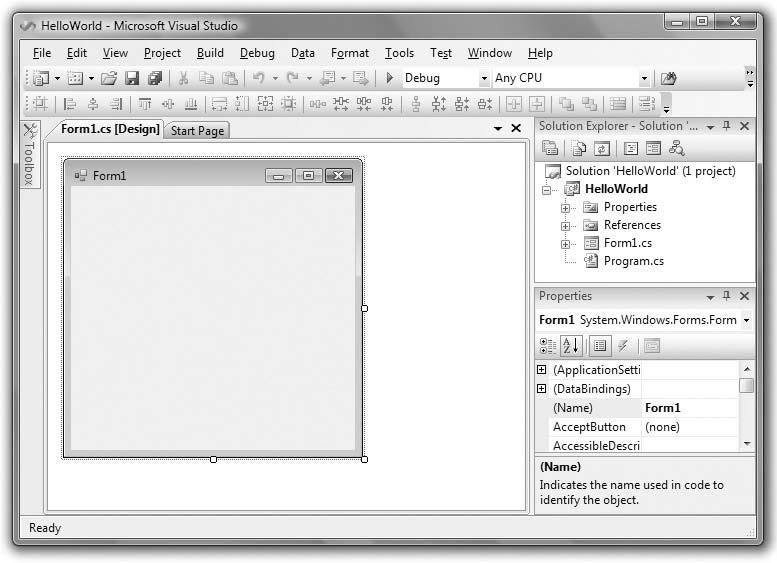Expand the (ApplicationSettings) property group
The image size is (777, 563).
coord(542,370)
